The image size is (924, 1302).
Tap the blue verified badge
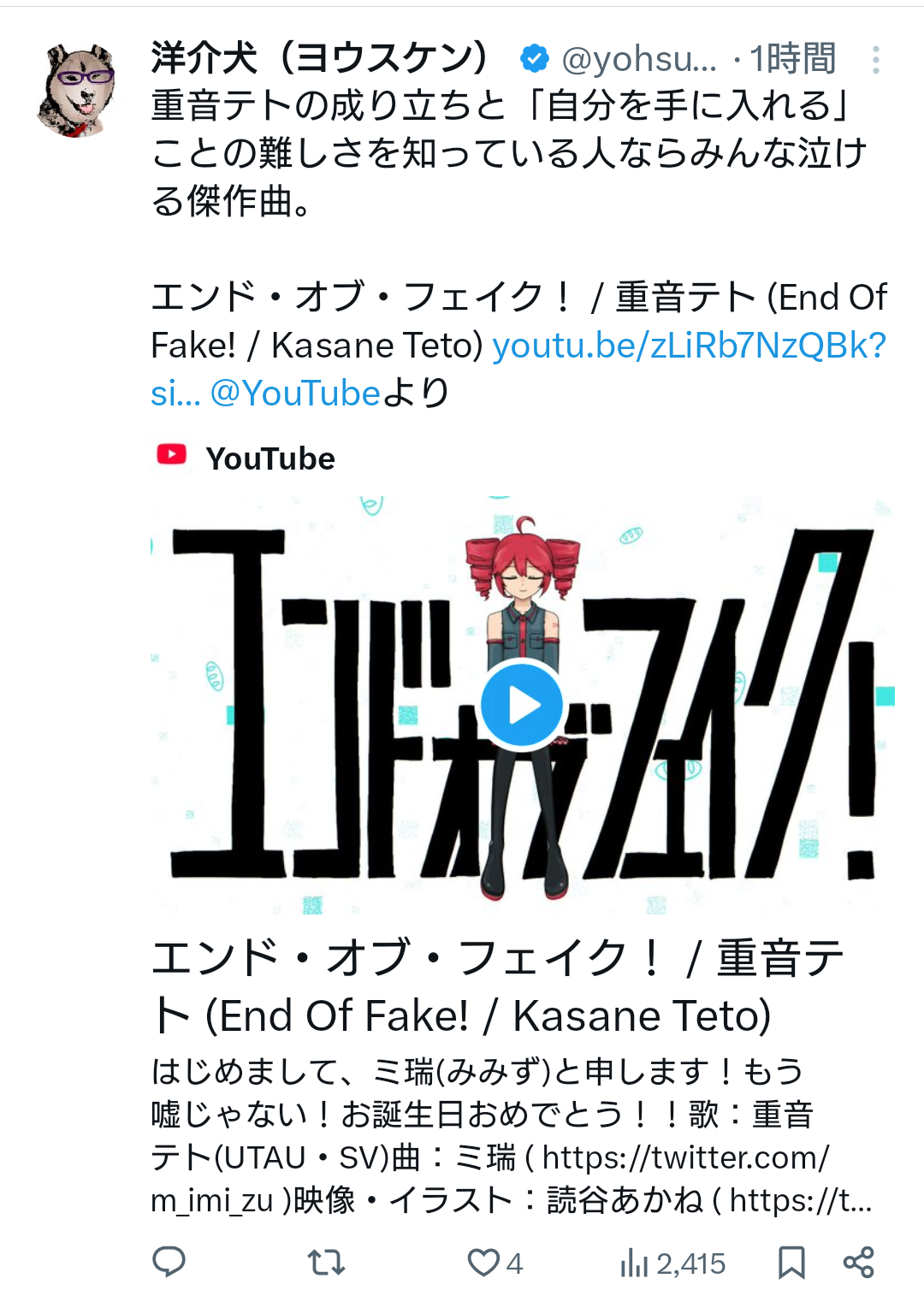click(535, 59)
